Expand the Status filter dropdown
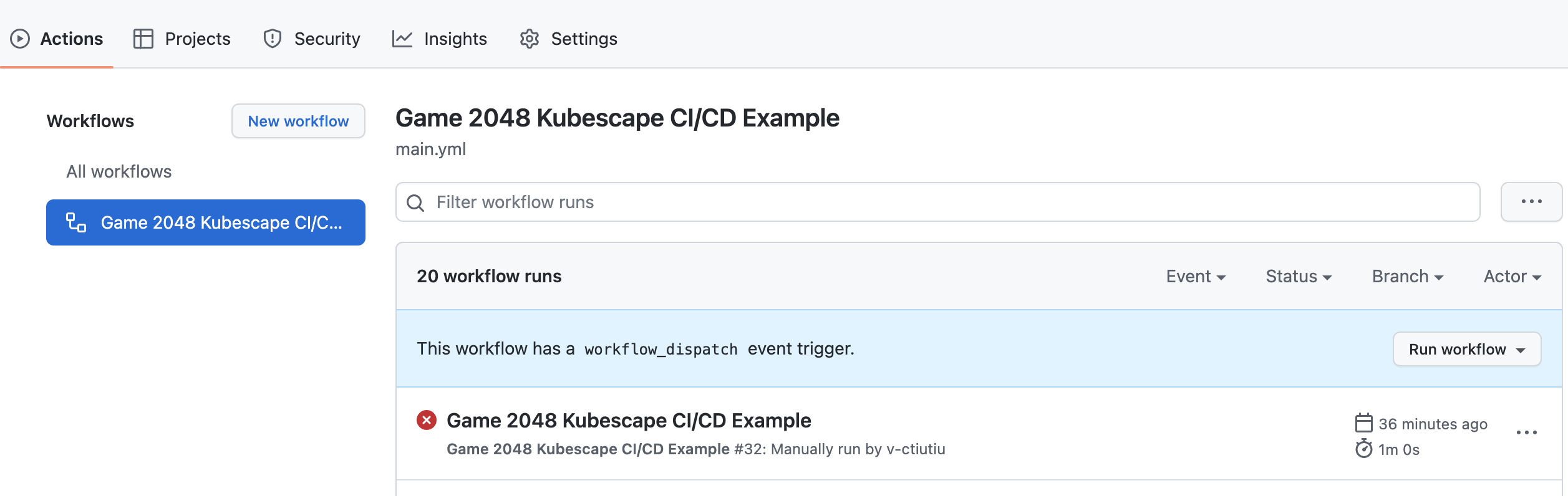 pyautogui.click(x=1299, y=276)
